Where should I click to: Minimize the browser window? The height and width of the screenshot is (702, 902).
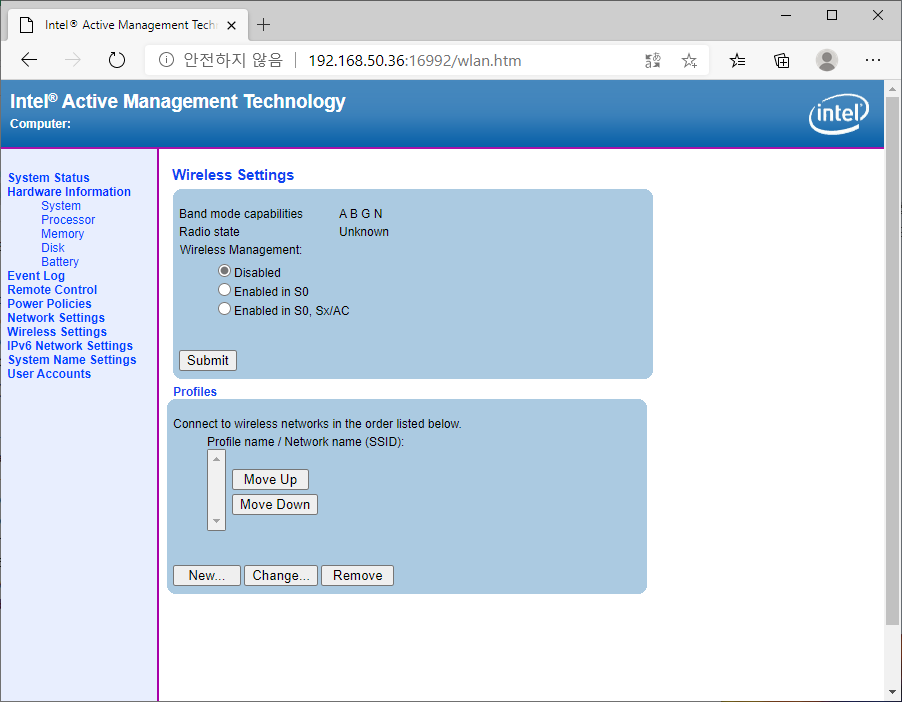[x=786, y=16]
